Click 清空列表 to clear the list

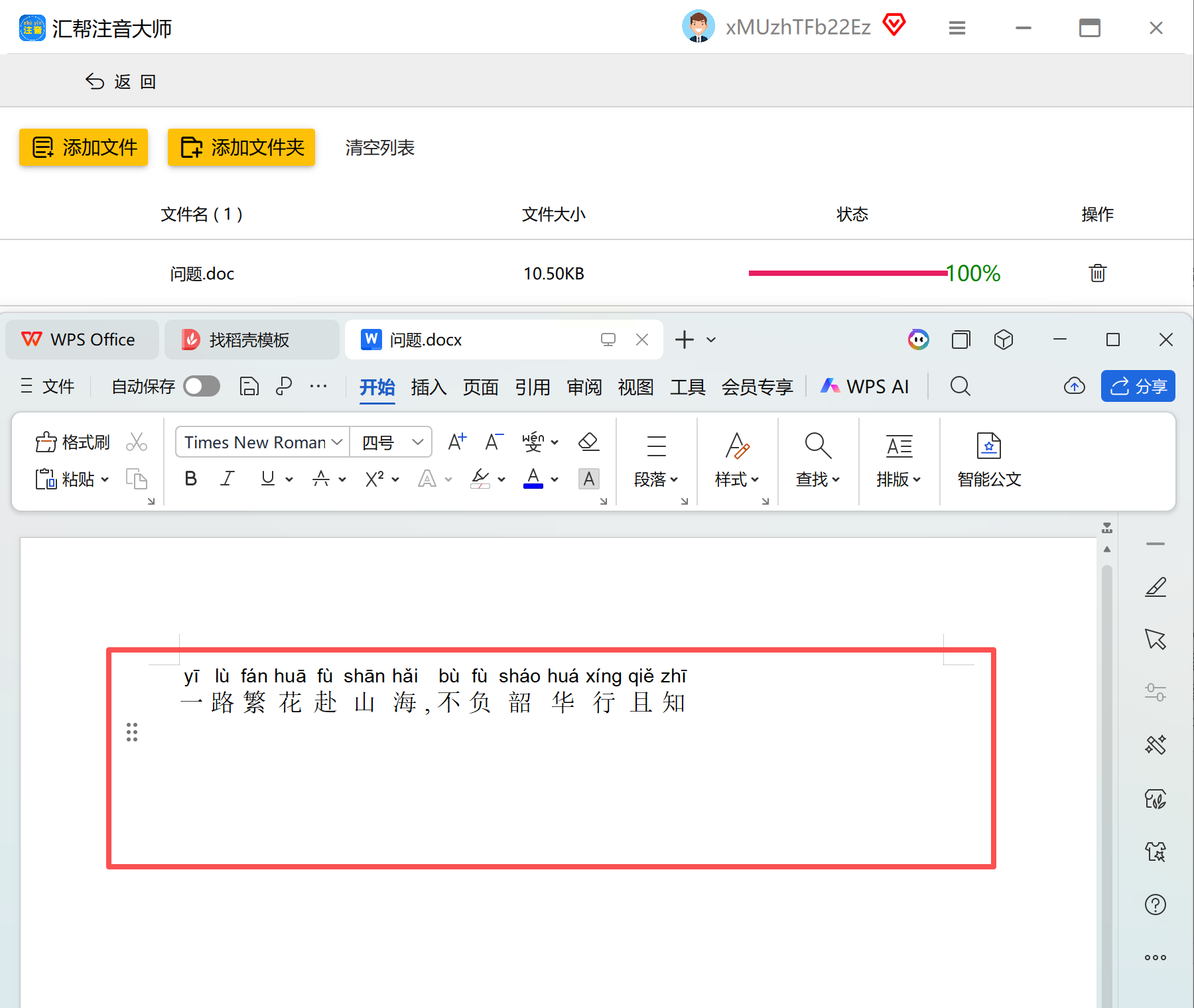tap(379, 147)
